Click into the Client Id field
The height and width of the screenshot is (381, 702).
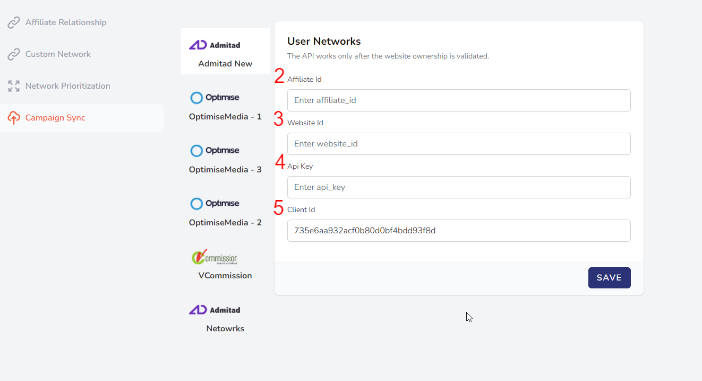pyautogui.click(x=459, y=231)
